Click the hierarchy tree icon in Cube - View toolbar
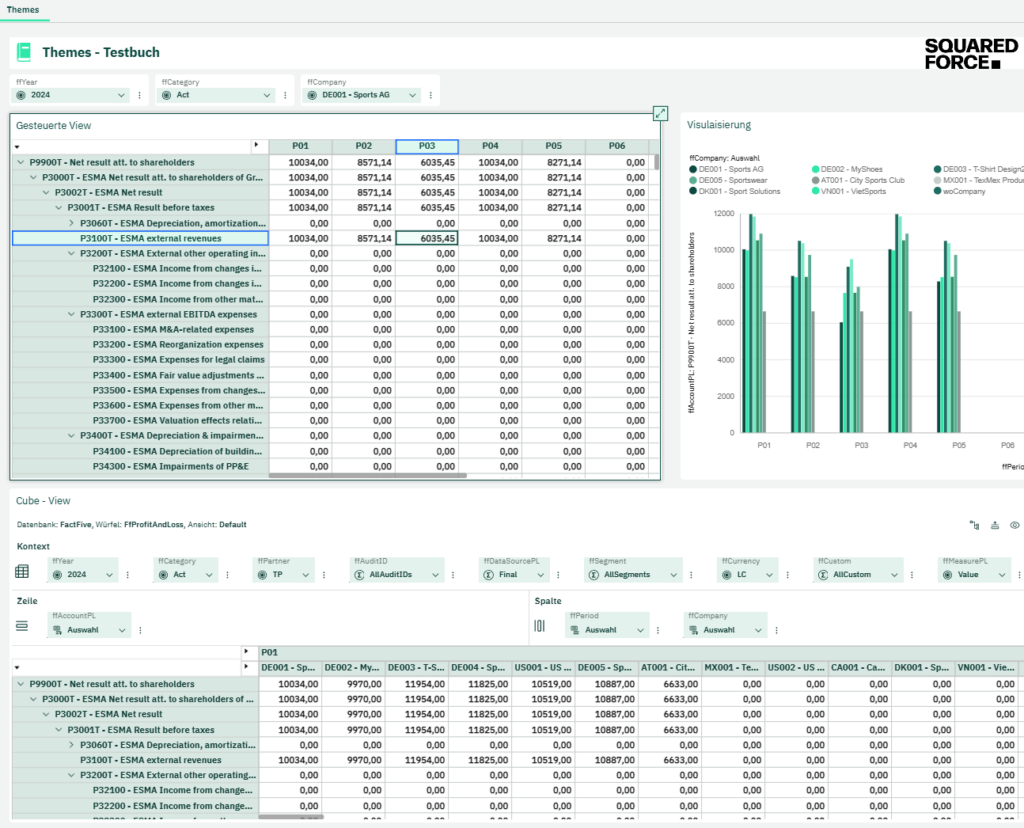 click(974, 525)
